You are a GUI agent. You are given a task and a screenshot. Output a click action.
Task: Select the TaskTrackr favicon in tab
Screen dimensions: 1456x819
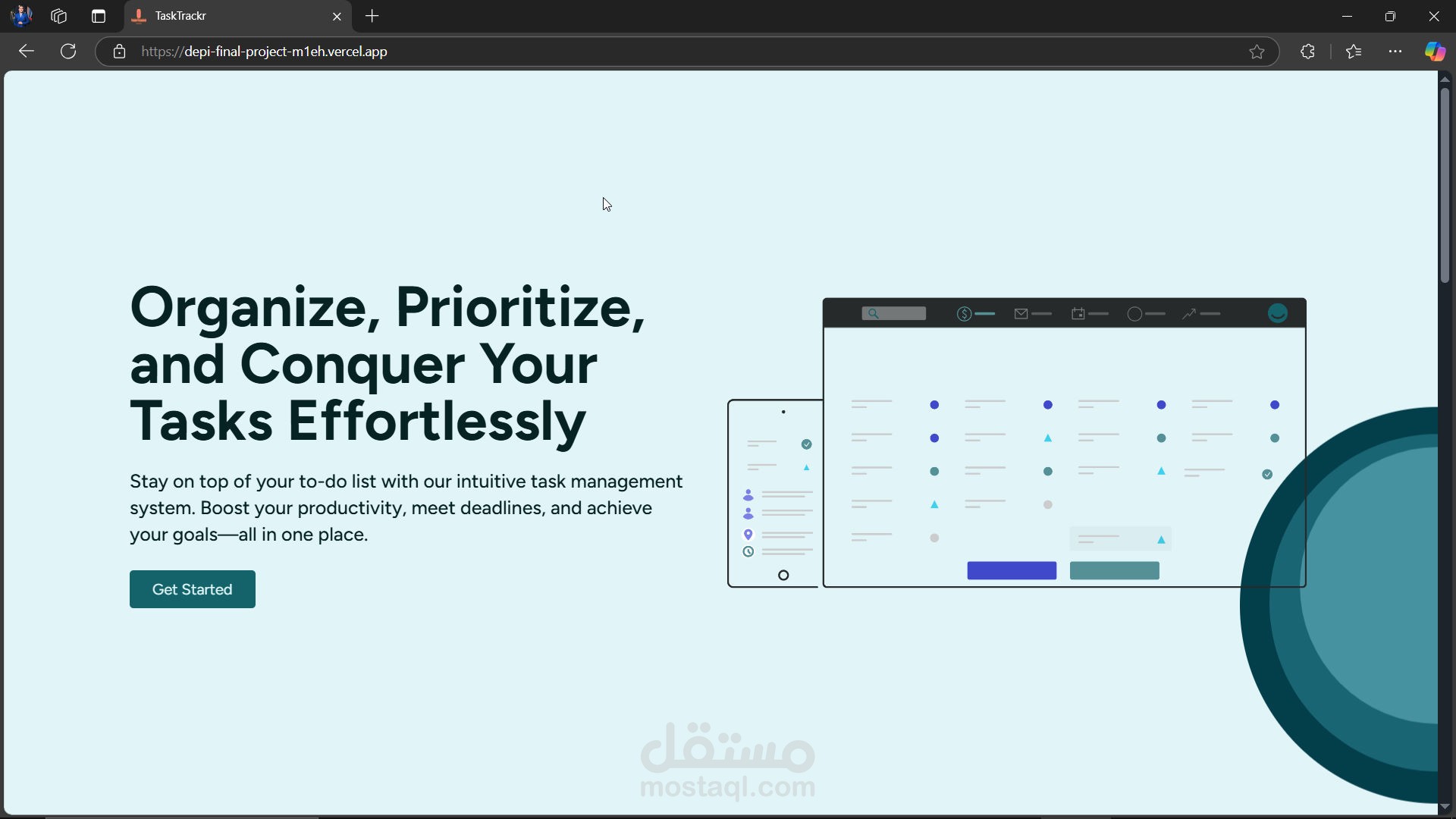click(139, 16)
